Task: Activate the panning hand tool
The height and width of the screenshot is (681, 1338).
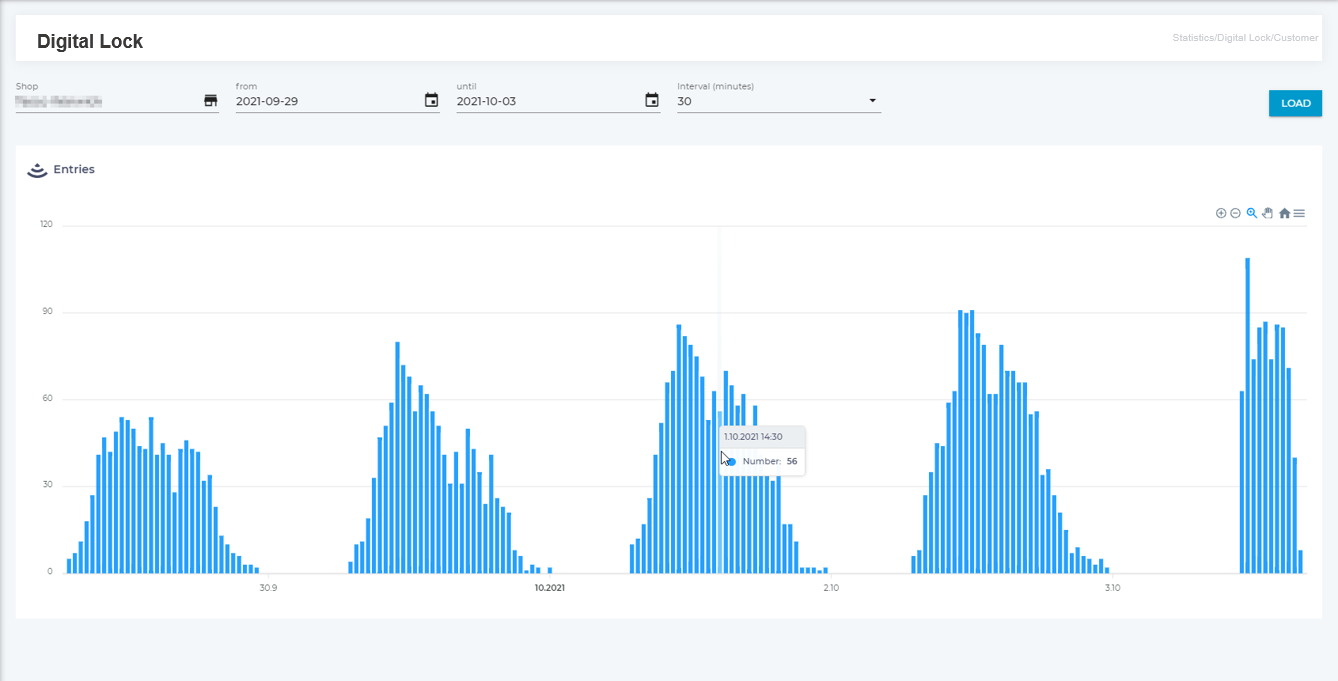Action: pos(1267,213)
